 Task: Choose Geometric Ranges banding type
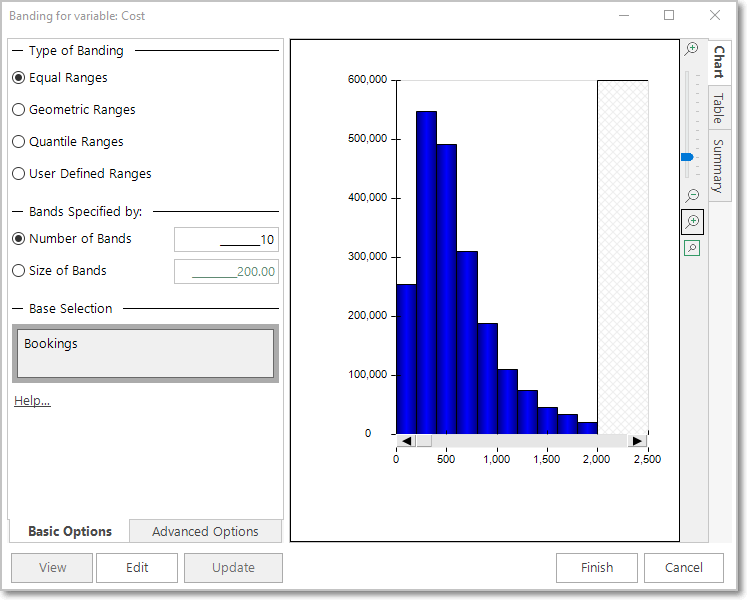tap(18, 110)
